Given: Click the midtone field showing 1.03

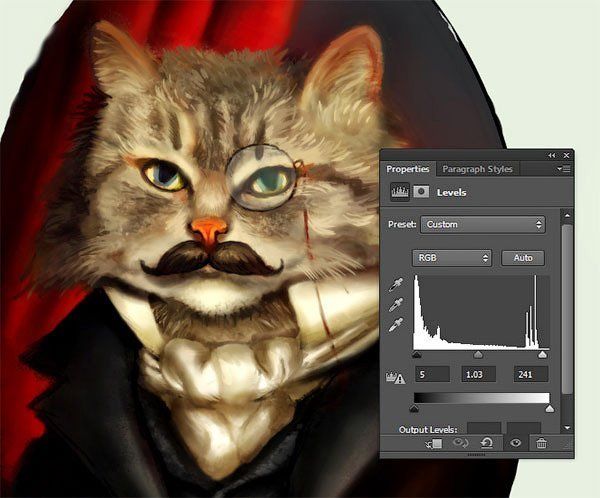Looking at the screenshot, I should pos(479,374).
